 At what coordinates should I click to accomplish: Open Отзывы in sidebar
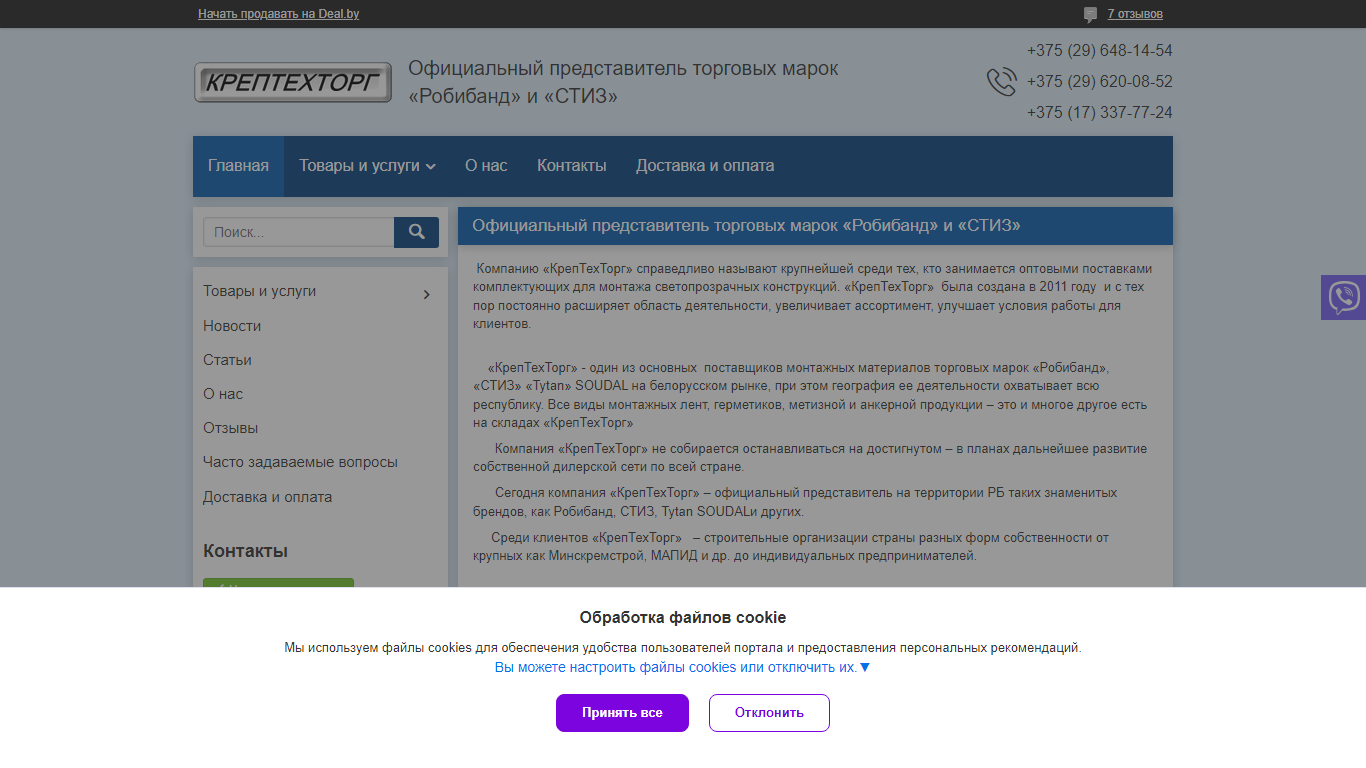pos(231,428)
